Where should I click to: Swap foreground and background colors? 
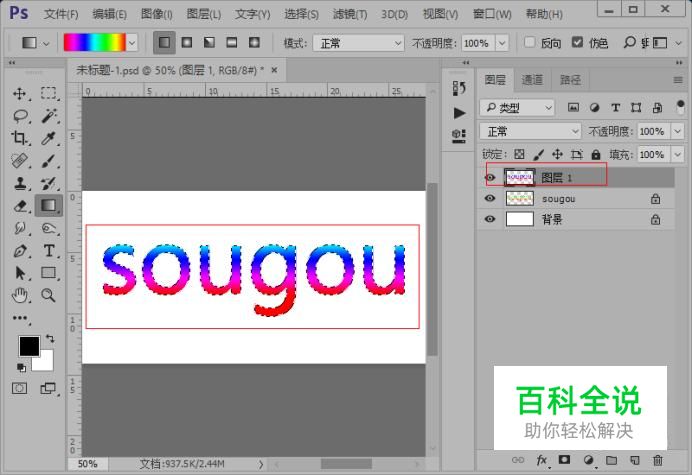[50, 339]
